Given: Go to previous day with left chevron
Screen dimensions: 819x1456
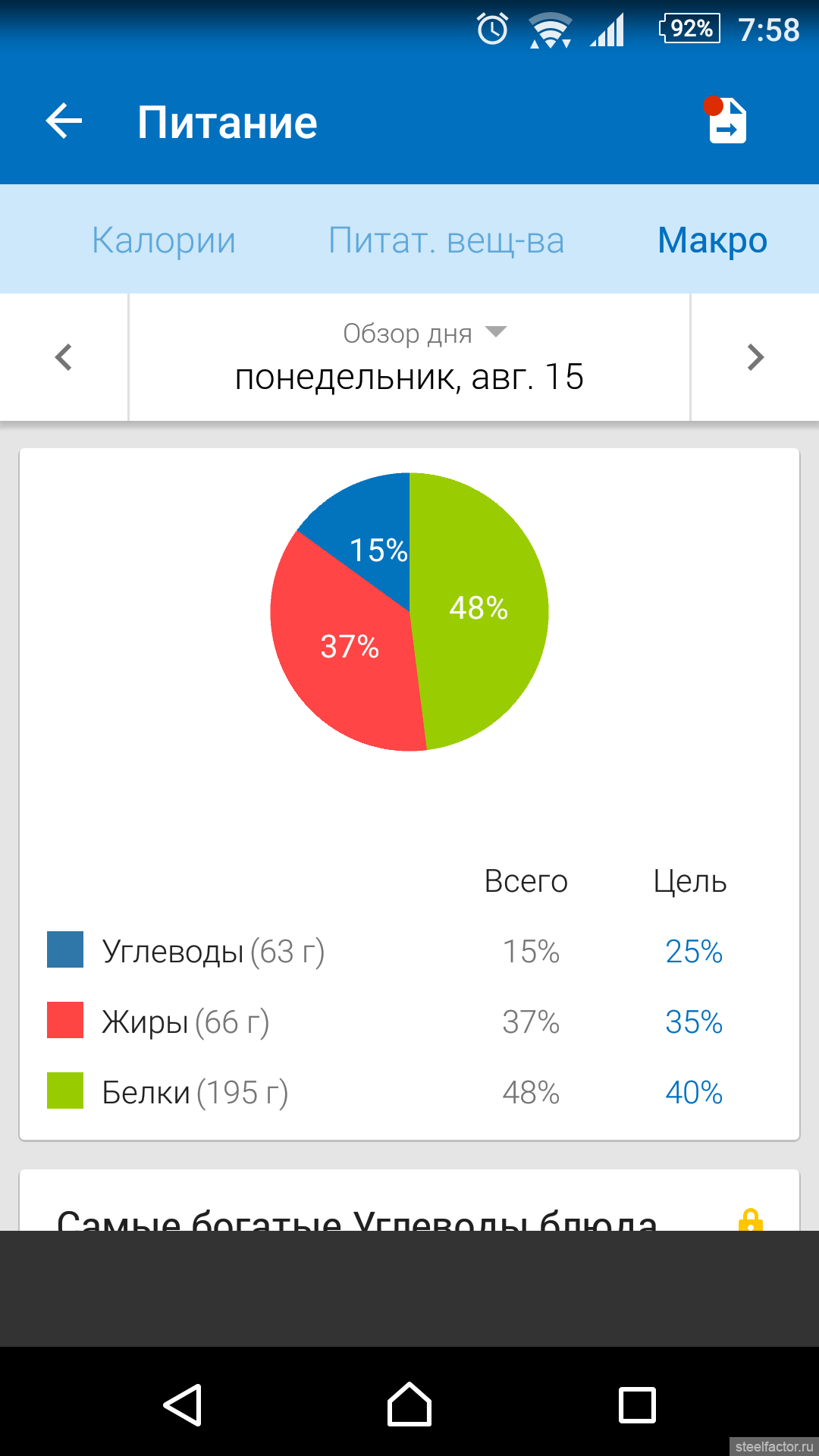Looking at the screenshot, I should [64, 357].
